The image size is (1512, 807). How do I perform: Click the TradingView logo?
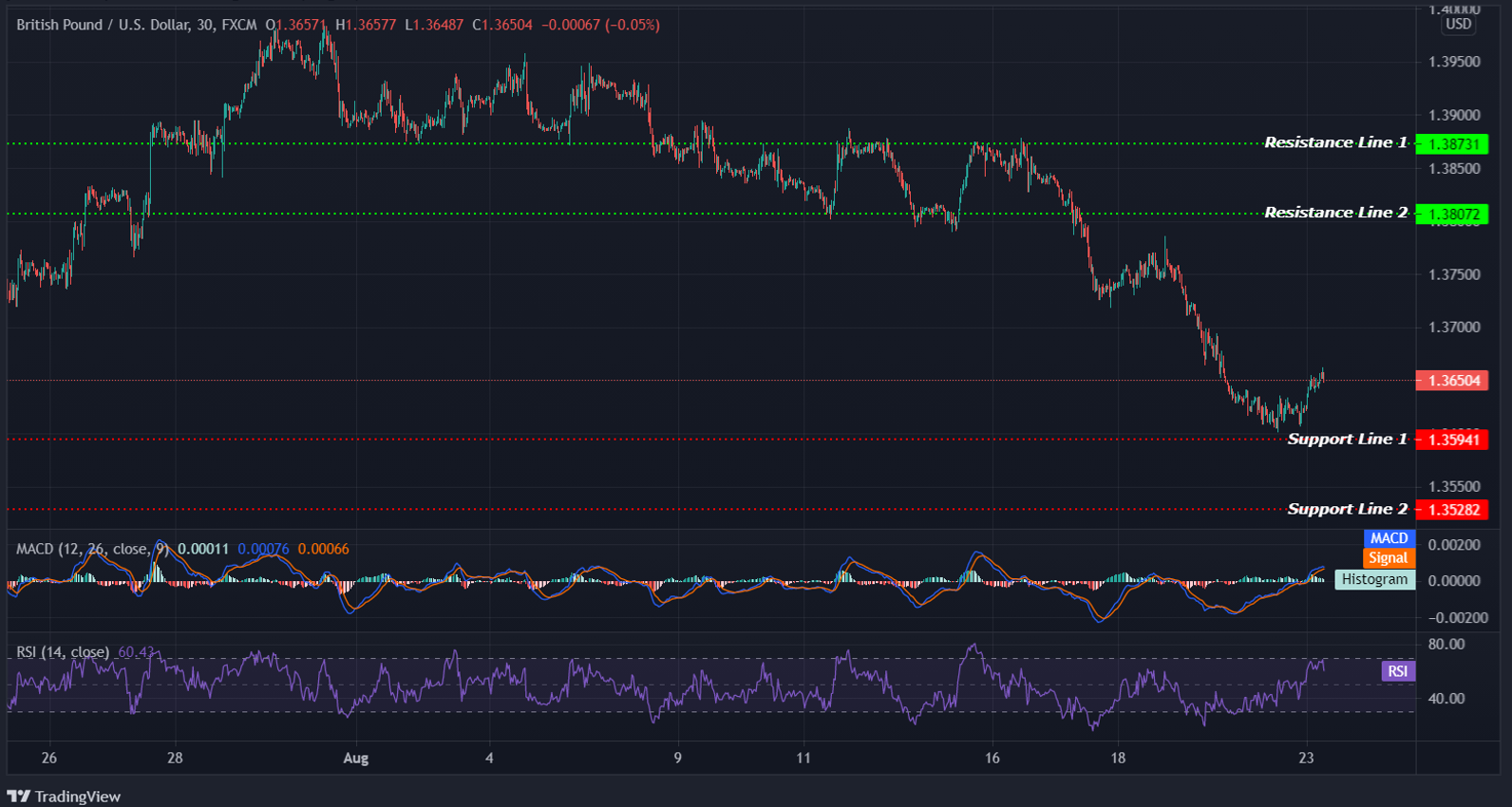(x=64, y=797)
